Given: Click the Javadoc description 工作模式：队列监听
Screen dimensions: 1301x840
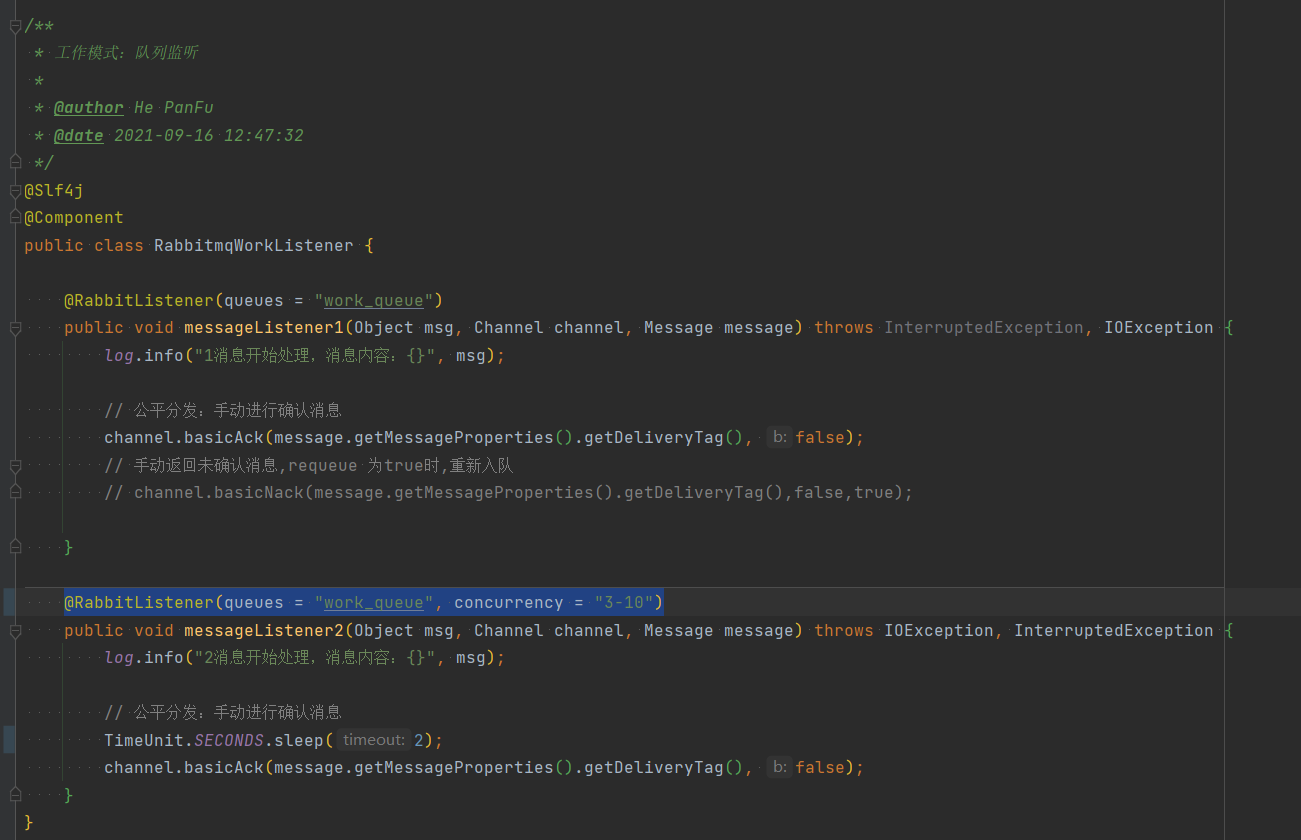Looking at the screenshot, I should point(126,52).
